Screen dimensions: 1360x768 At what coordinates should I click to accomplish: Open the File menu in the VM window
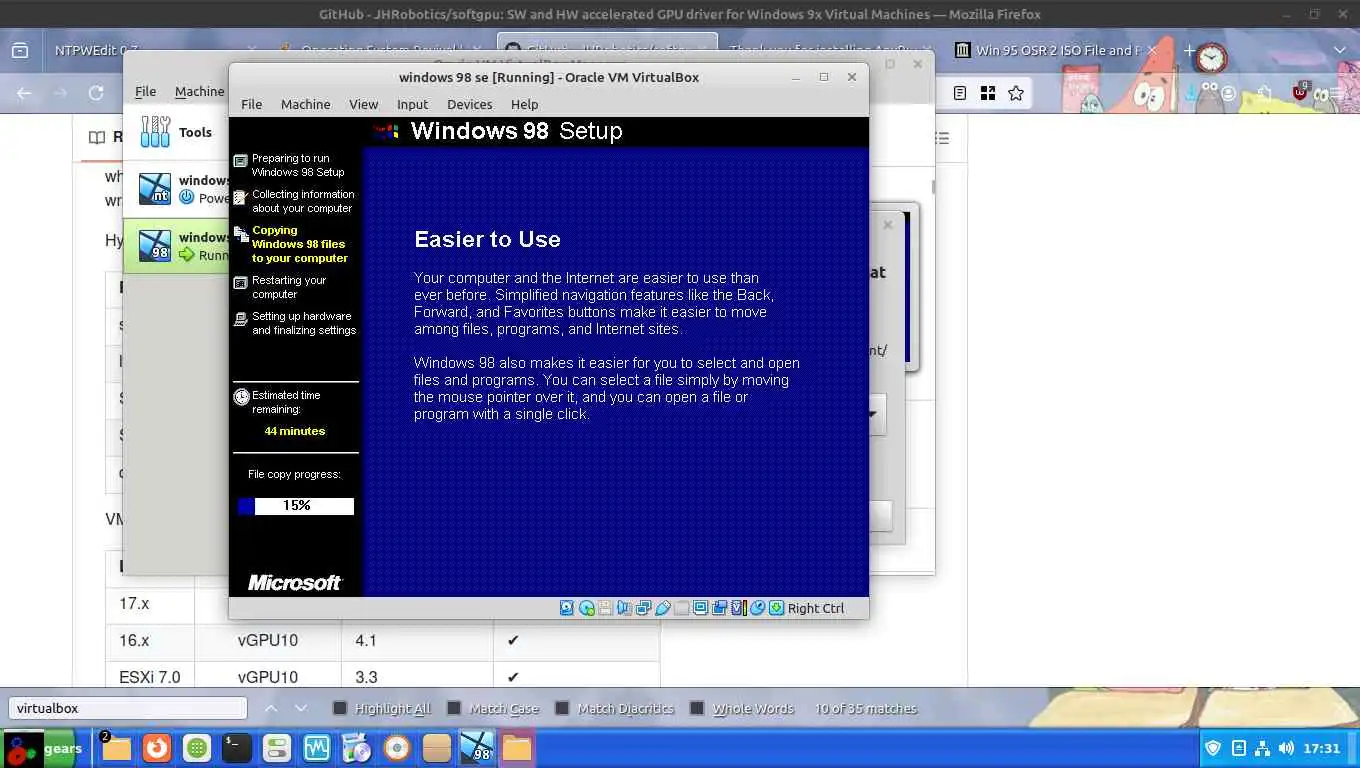tap(251, 104)
